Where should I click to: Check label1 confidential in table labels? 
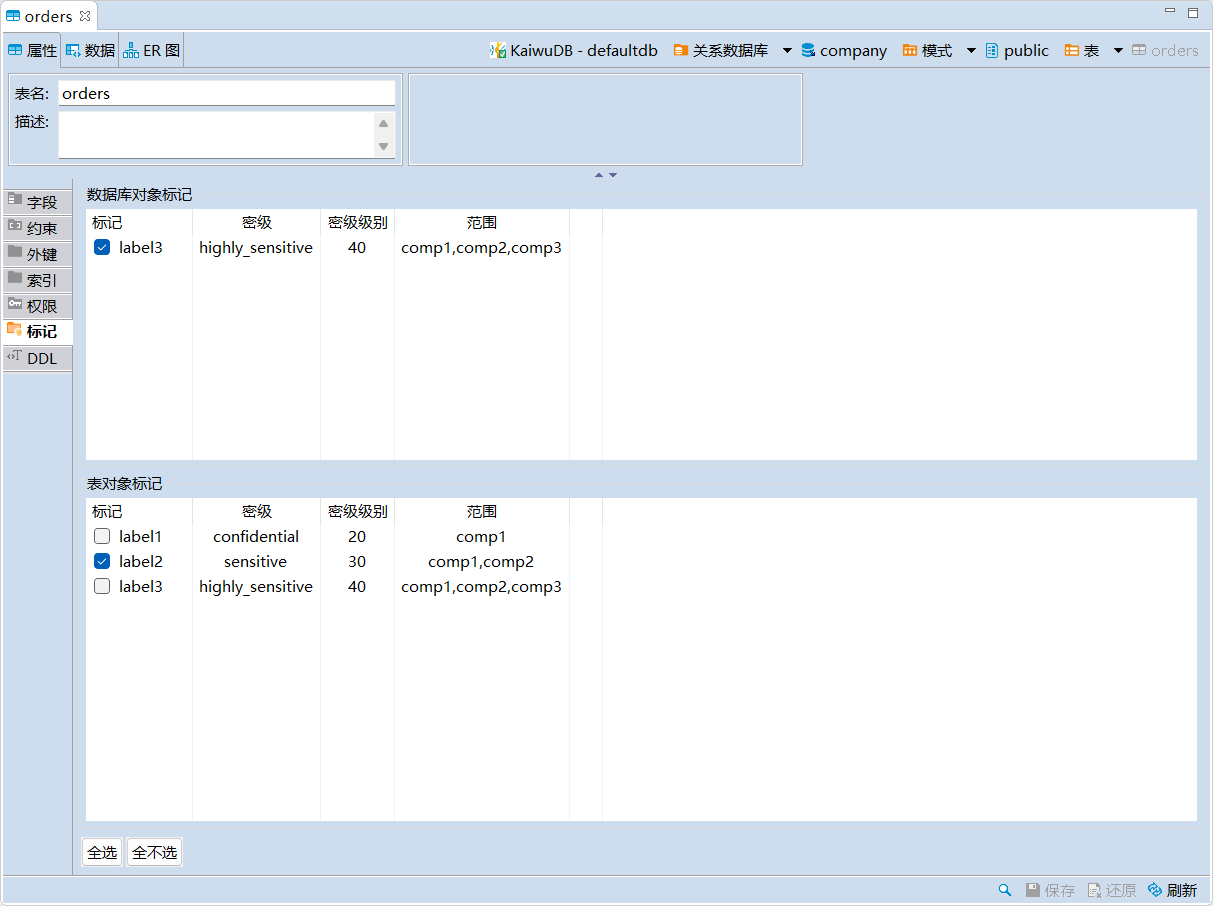[102, 537]
